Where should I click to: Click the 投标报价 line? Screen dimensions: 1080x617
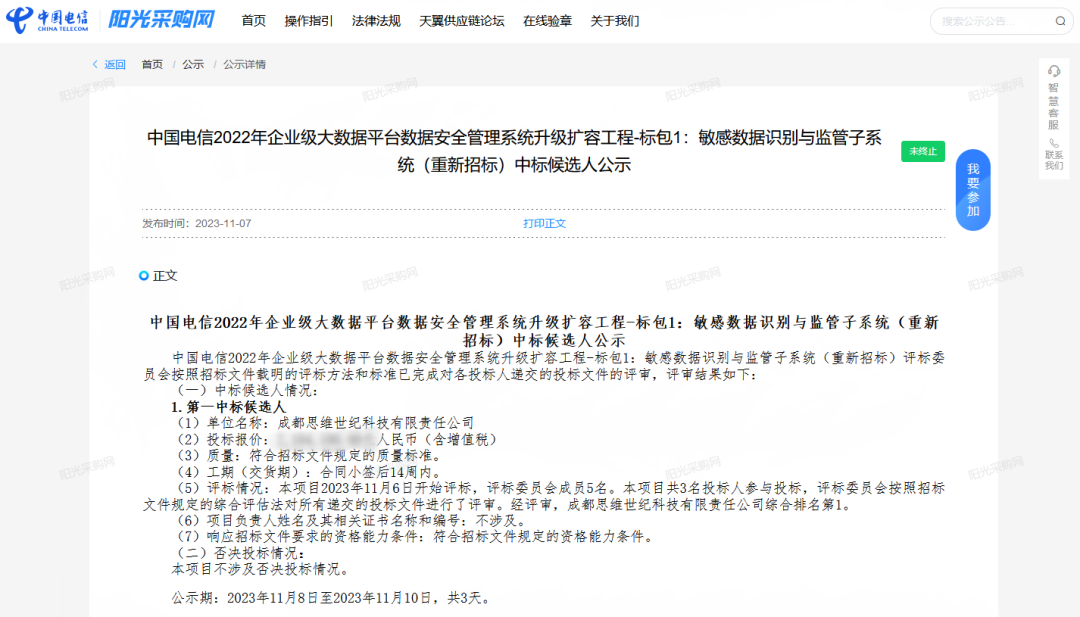(x=336, y=439)
